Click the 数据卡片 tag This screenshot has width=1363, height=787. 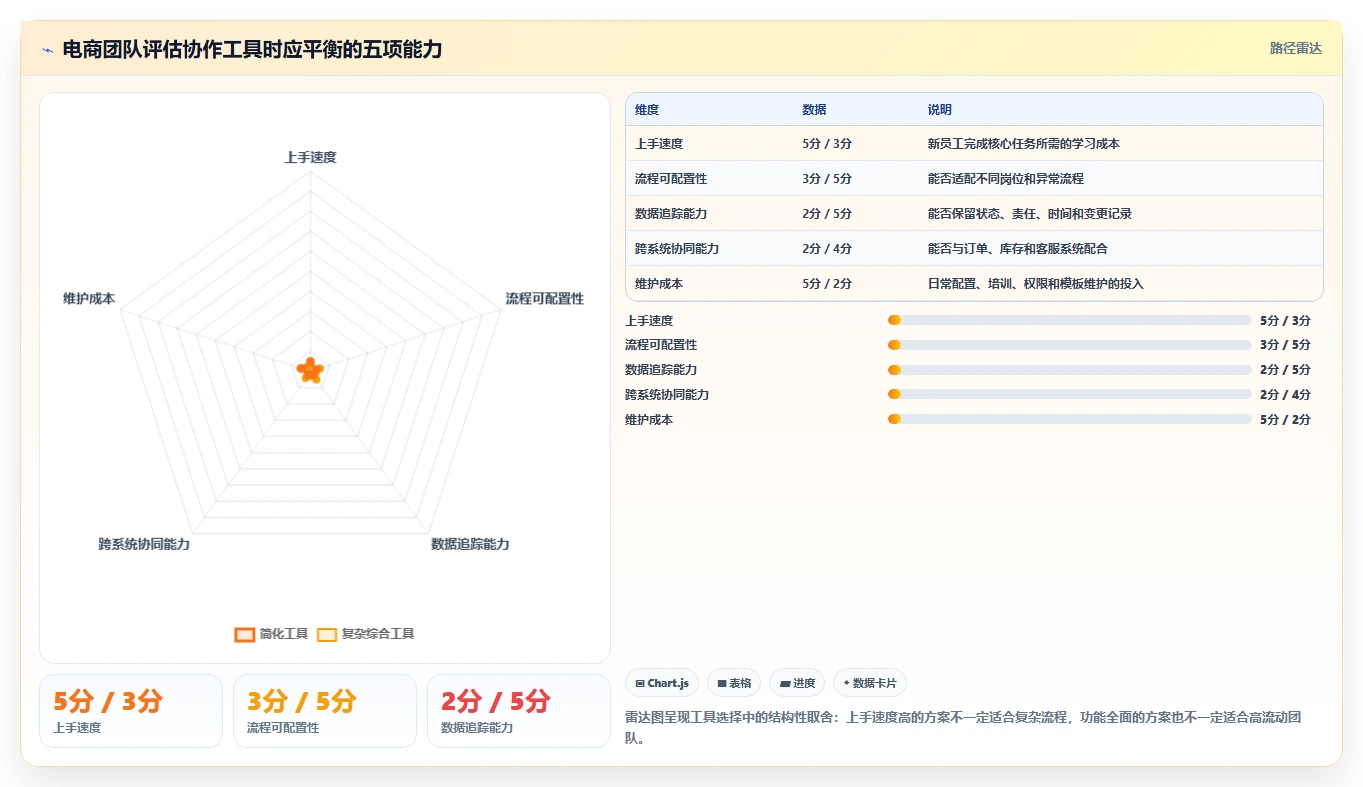(870, 683)
